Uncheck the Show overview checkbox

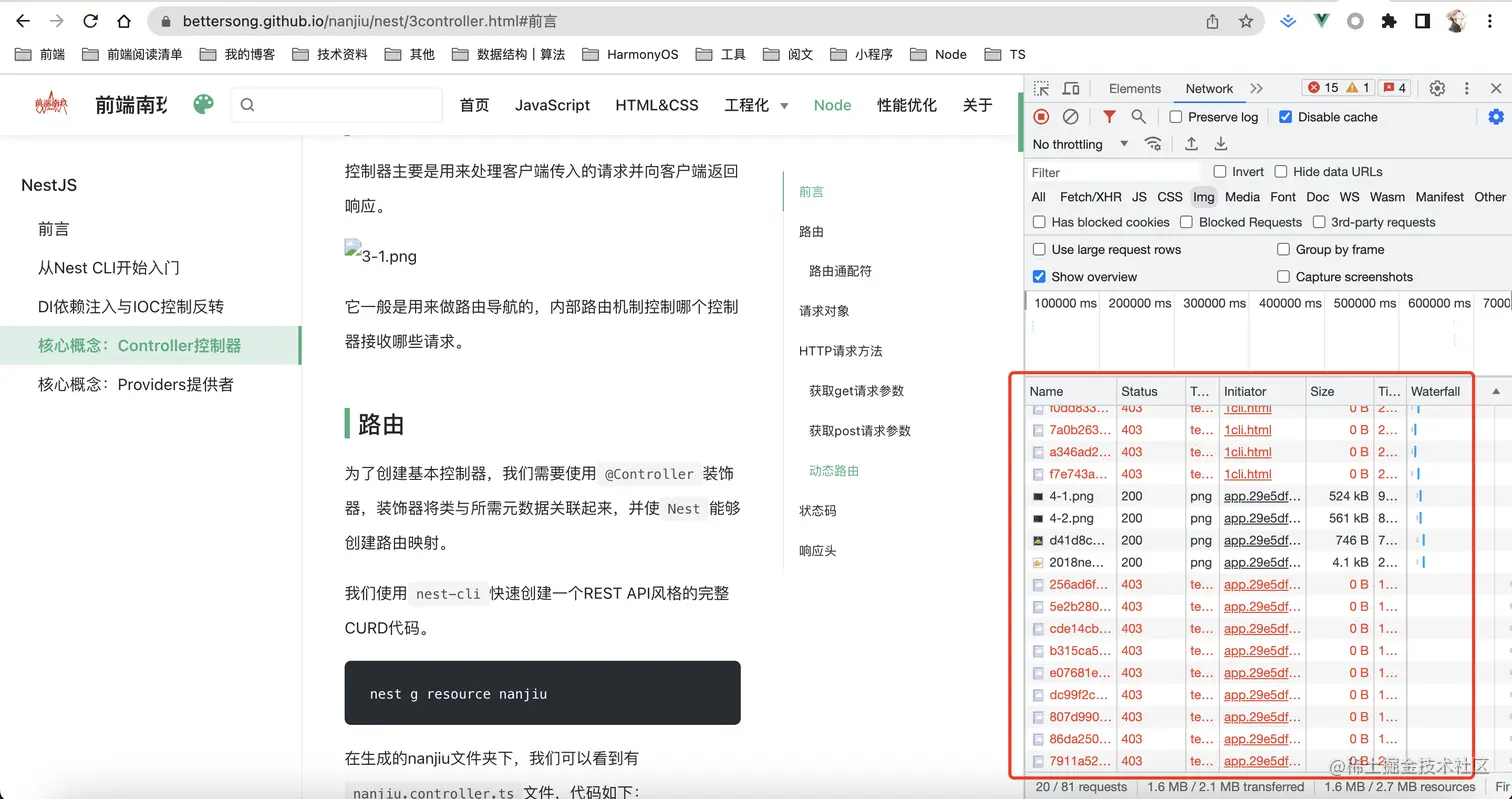[x=1039, y=276]
